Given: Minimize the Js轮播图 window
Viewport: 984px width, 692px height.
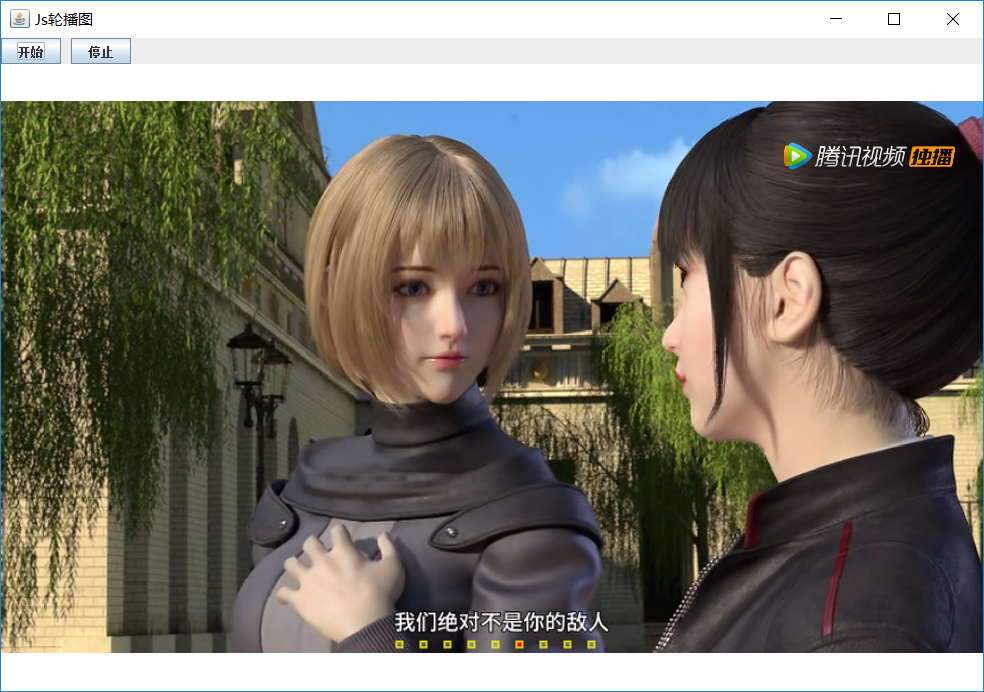Looking at the screenshot, I should point(836,19).
